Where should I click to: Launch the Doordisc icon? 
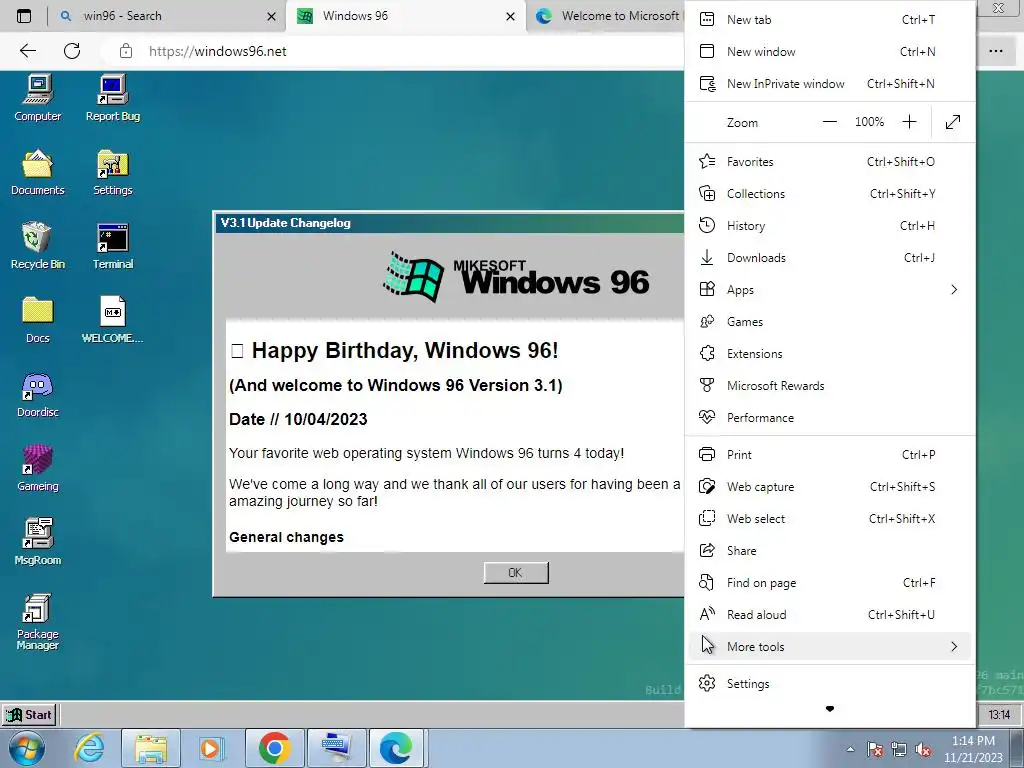click(x=37, y=394)
